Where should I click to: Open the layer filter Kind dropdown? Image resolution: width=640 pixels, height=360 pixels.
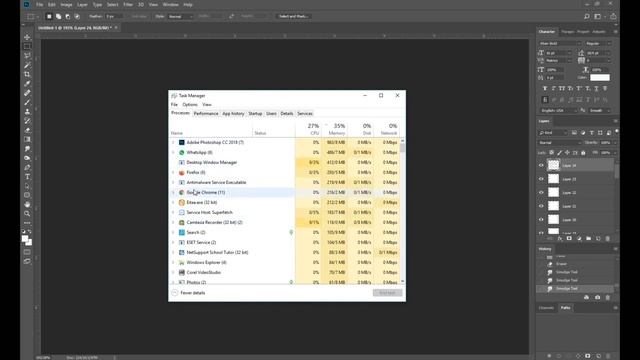tap(553, 133)
